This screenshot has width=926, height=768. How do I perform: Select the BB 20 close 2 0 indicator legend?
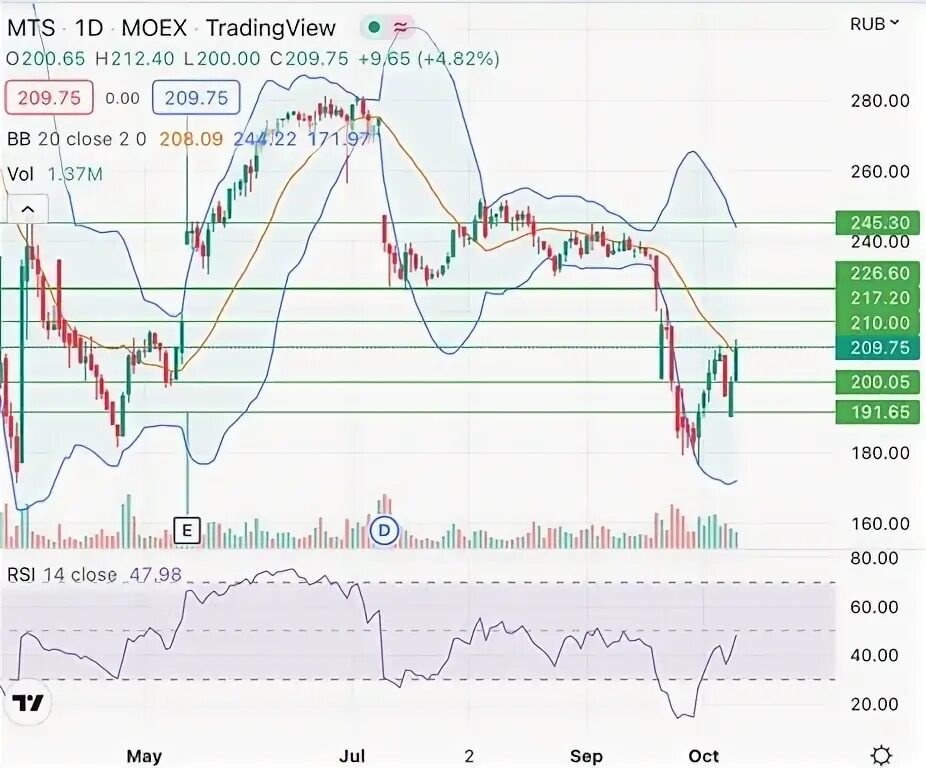pyautogui.click(x=77, y=139)
